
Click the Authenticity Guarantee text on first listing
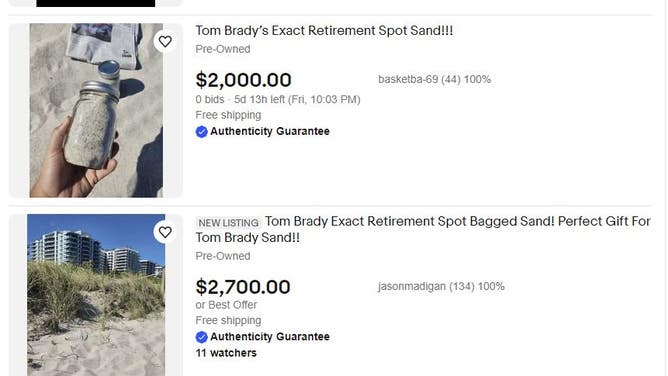(270, 131)
